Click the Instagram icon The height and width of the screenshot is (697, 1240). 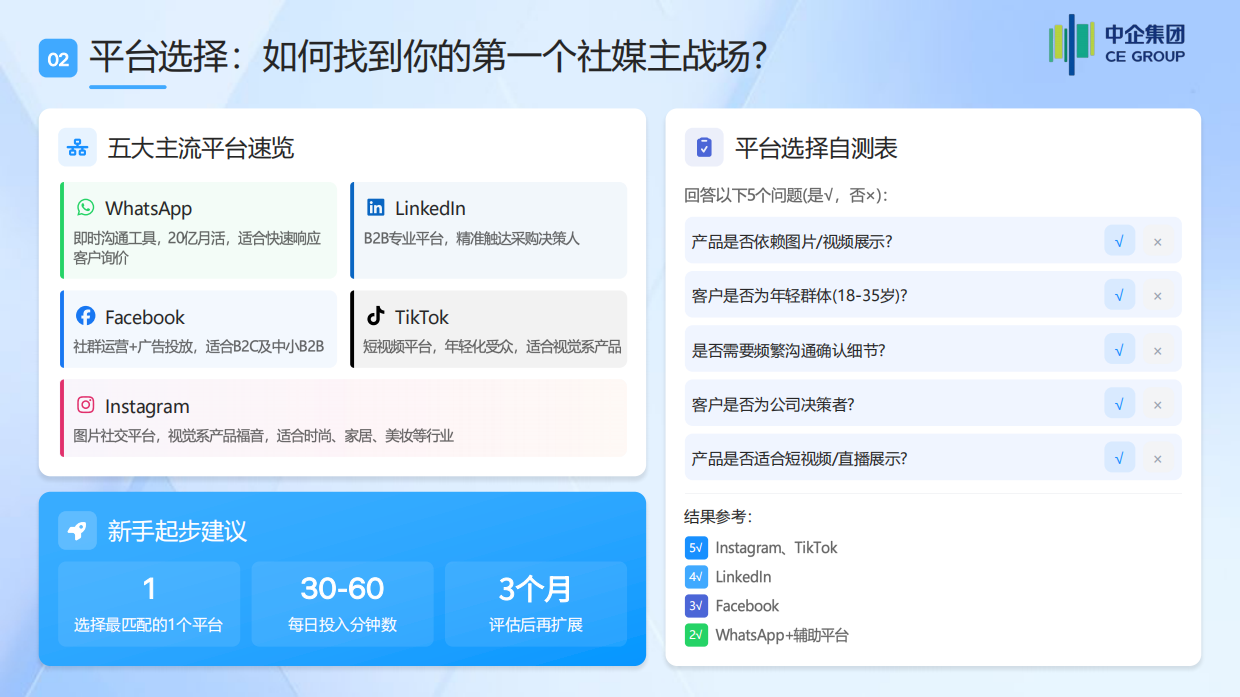(84, 406)
